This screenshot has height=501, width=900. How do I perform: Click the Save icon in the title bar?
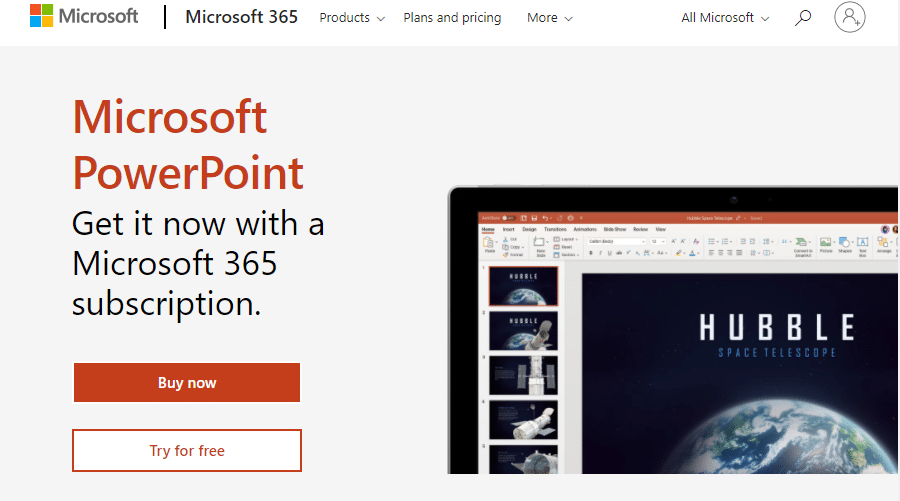click(535, 217)
